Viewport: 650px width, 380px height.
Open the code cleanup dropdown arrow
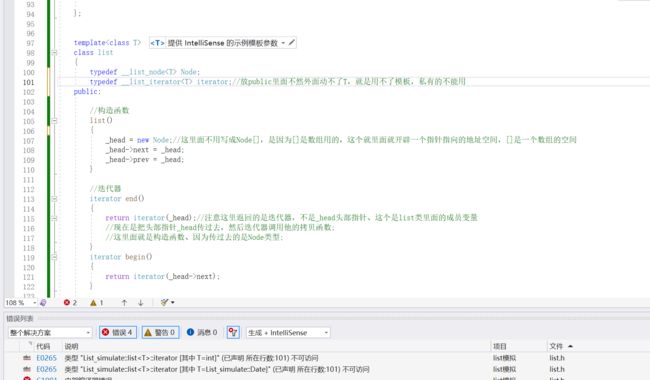[172, 303]
